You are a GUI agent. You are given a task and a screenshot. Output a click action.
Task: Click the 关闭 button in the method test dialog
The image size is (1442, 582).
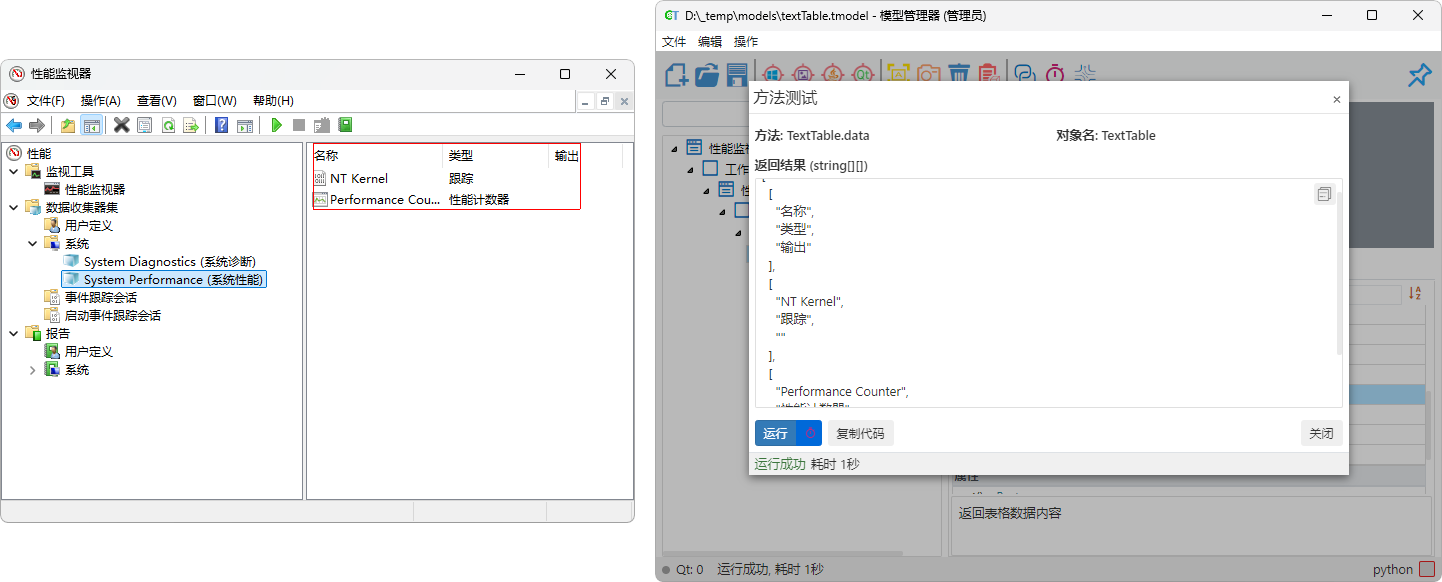tap(1321, 433)
